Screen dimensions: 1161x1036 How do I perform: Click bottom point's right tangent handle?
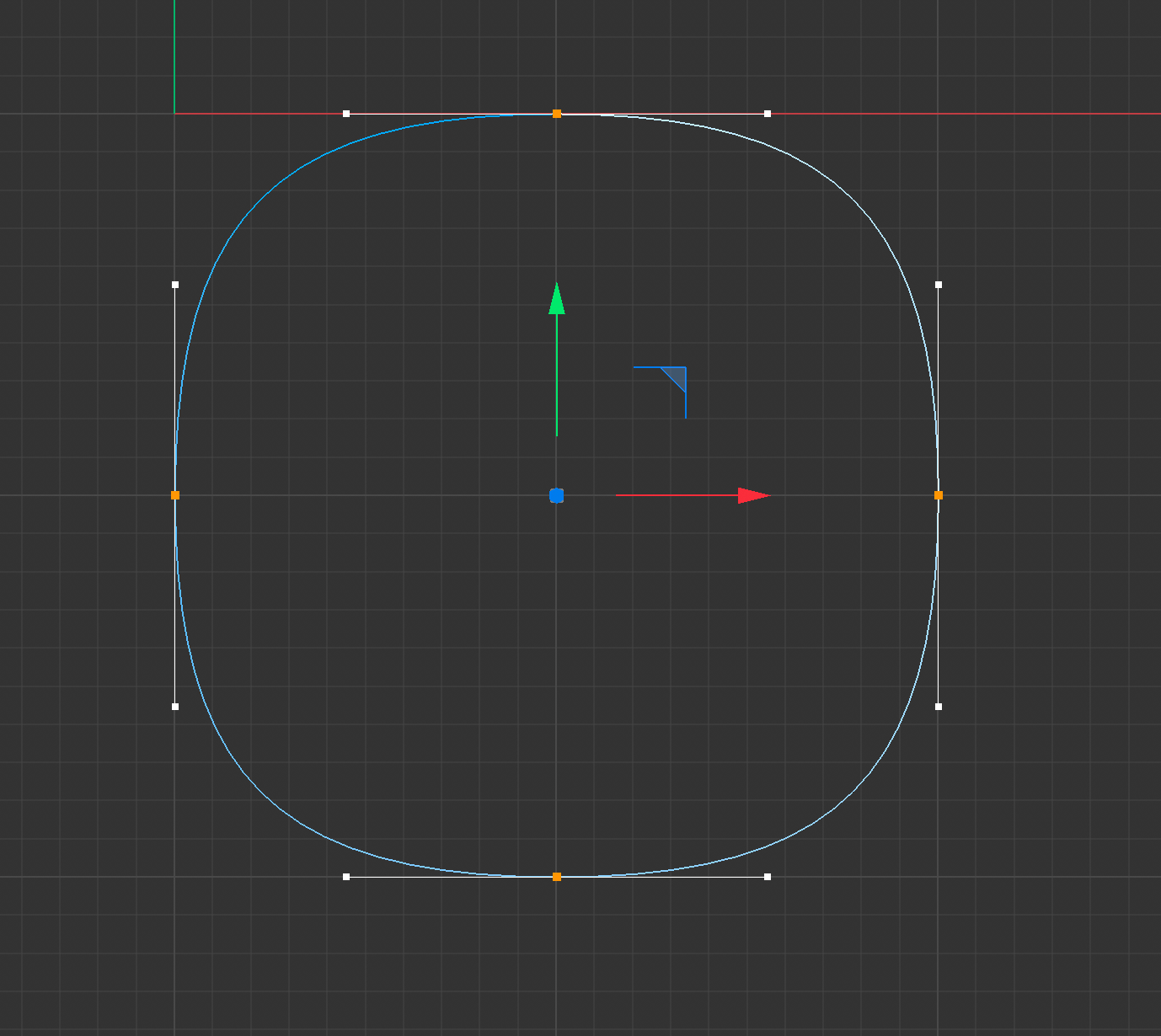click(x=768, y=877)
